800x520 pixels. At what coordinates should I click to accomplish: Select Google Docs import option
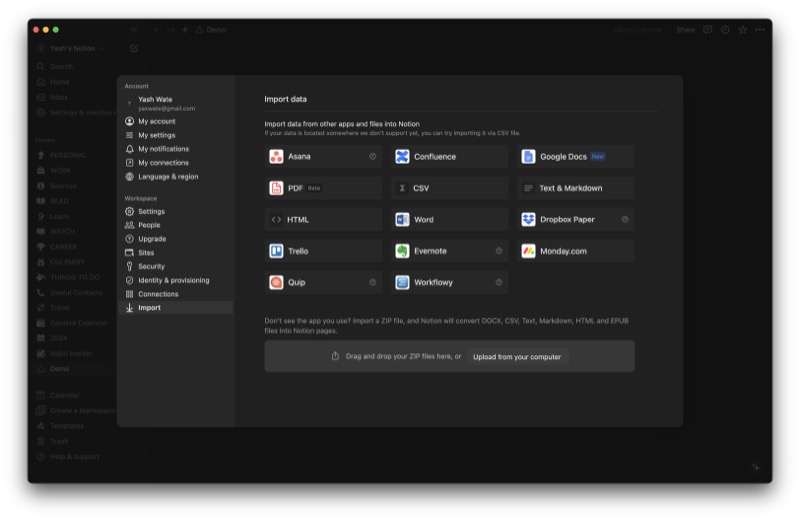pos(576,157)
